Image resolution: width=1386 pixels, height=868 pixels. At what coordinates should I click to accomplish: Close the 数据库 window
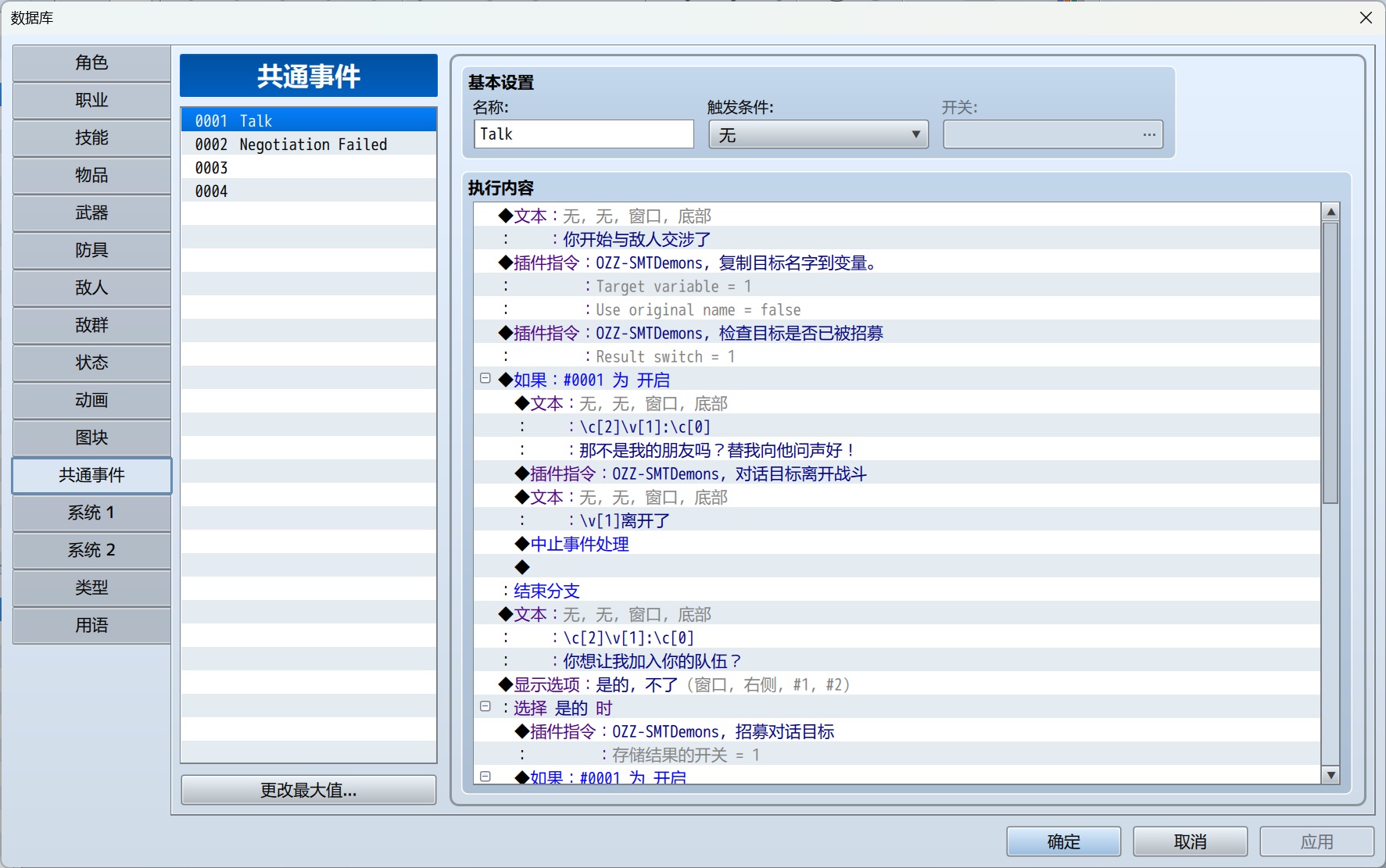tap(1366, 17)
